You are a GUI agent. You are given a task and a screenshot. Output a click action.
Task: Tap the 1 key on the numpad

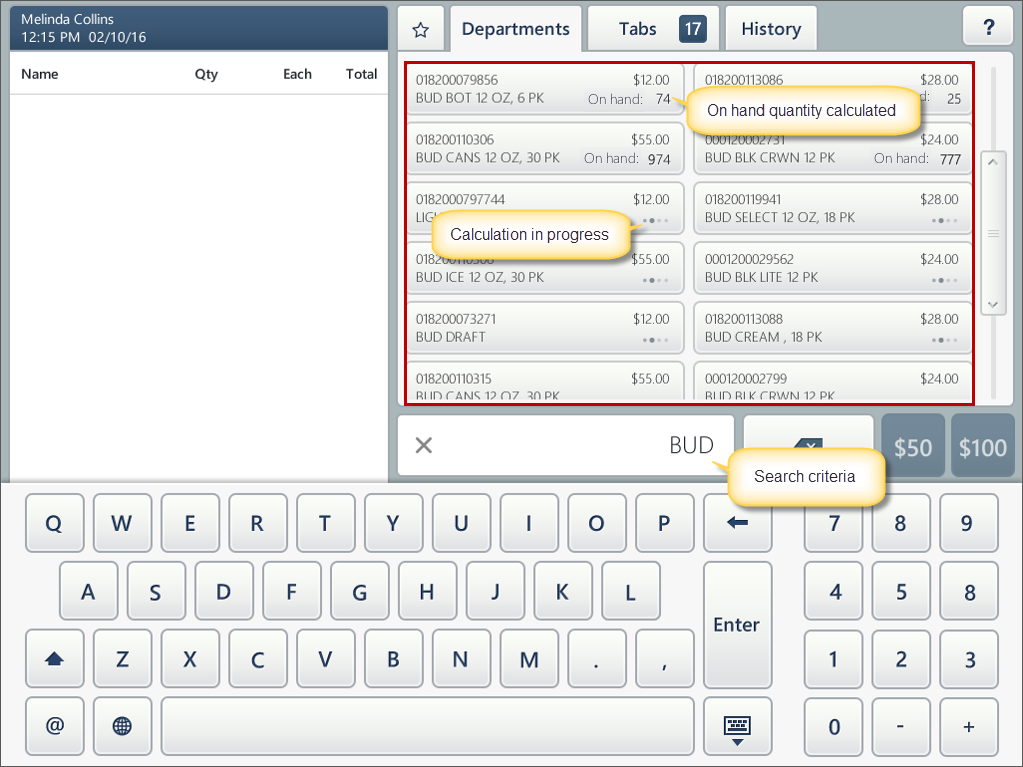(834, 659)
